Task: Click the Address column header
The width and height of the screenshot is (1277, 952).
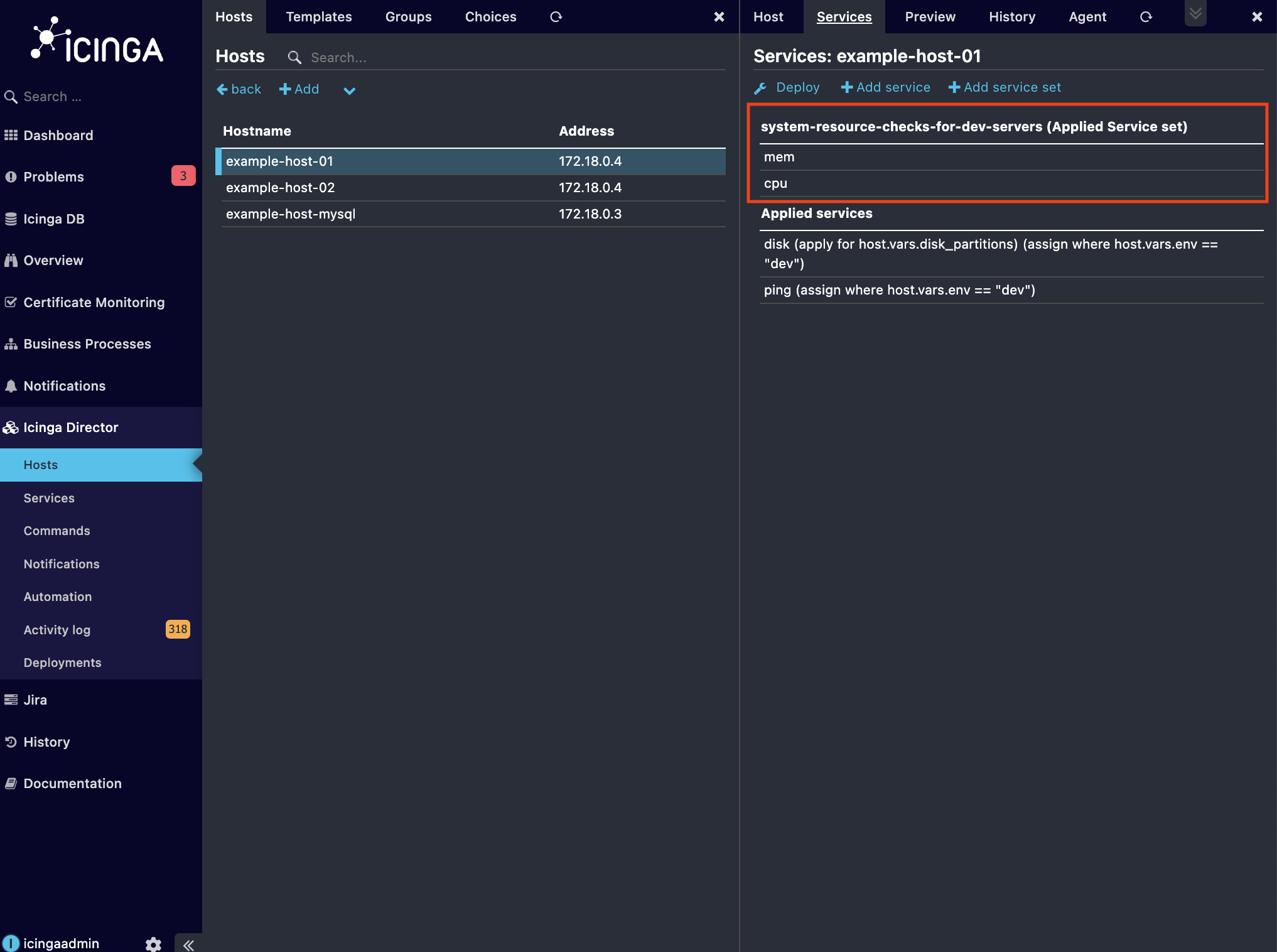Action: point(586,131)
